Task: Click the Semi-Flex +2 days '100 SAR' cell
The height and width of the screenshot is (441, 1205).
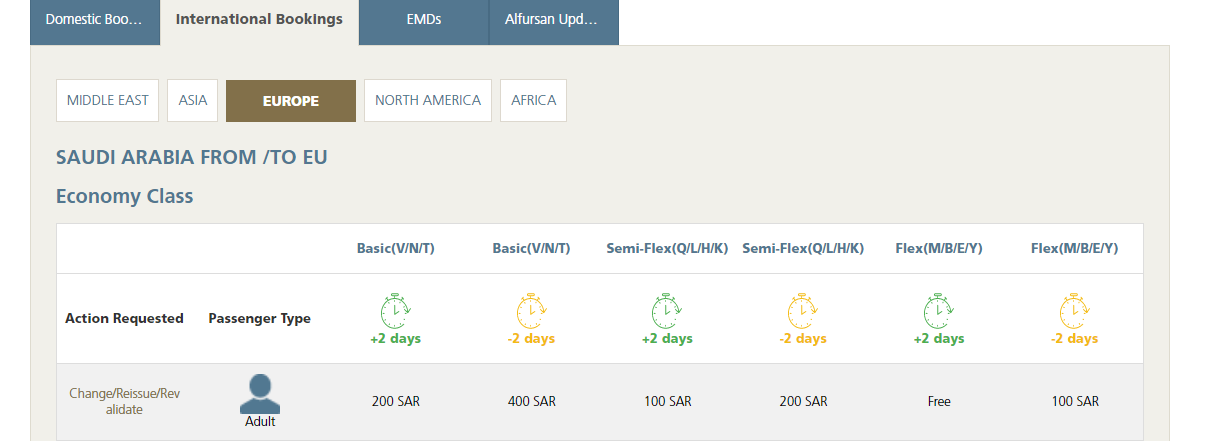Action: point(667,401)
